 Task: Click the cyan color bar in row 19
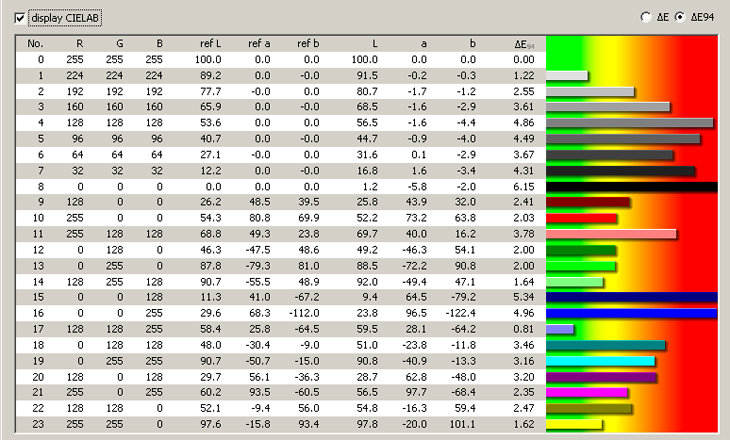click(x=601, y=361)
